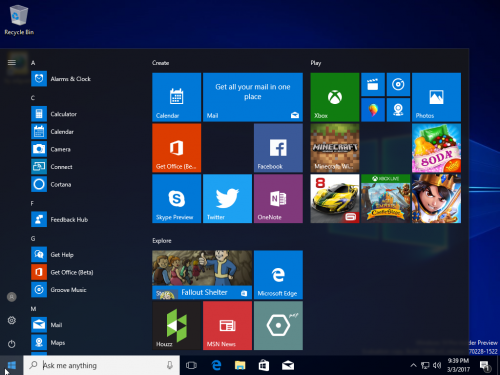Click the Windows Start button
Viewport: 500px width, 375px height.
point(12,365)
